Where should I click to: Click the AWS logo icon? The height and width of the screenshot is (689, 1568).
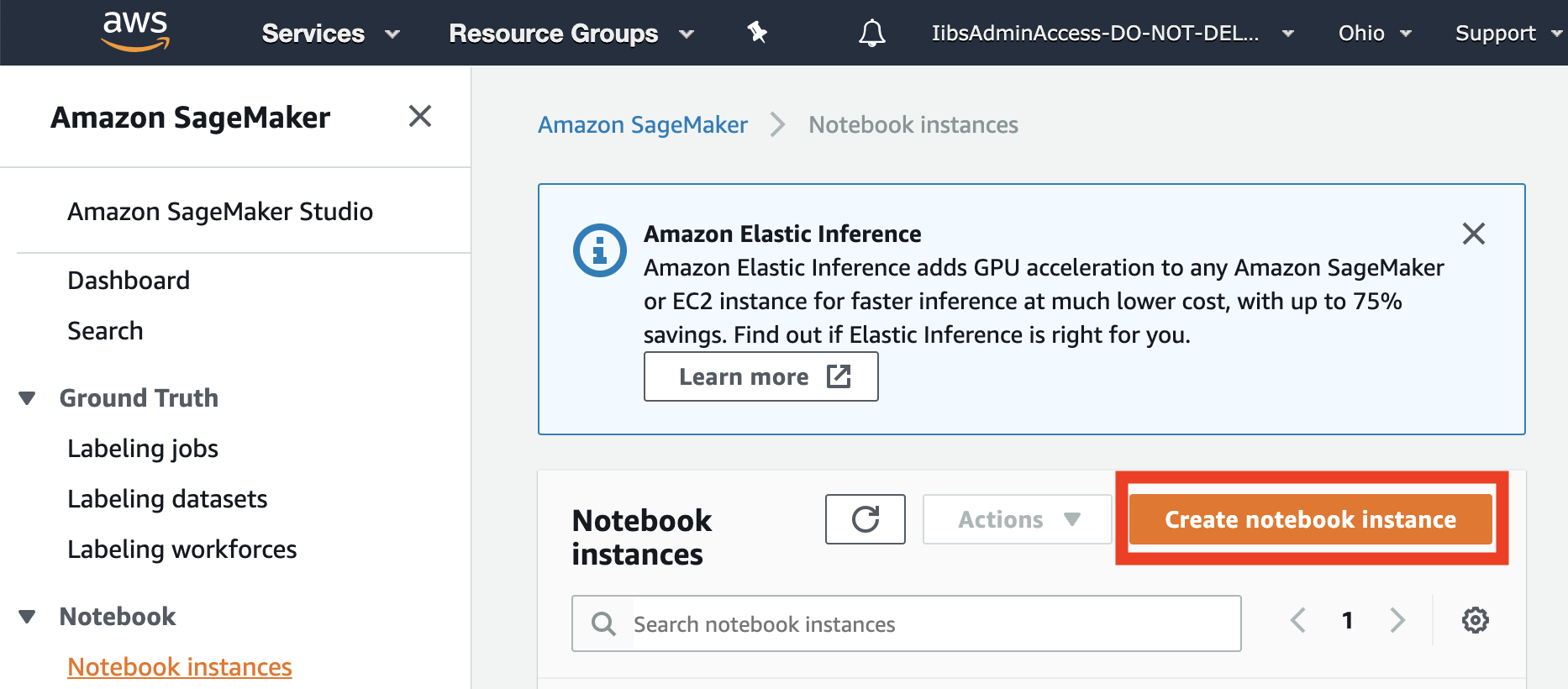click(135, 32)
